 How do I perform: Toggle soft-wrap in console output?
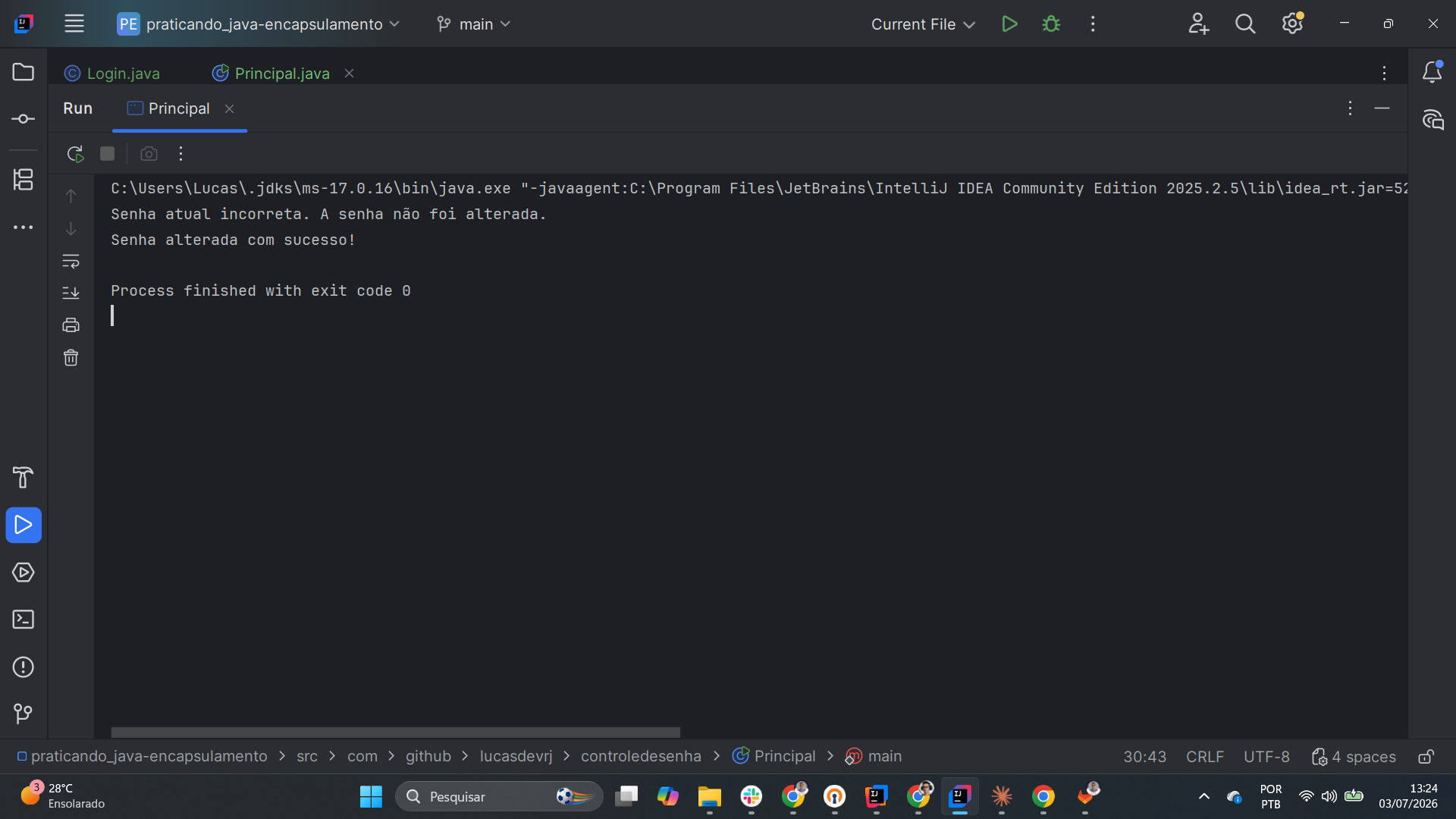(x=71, y=262)
